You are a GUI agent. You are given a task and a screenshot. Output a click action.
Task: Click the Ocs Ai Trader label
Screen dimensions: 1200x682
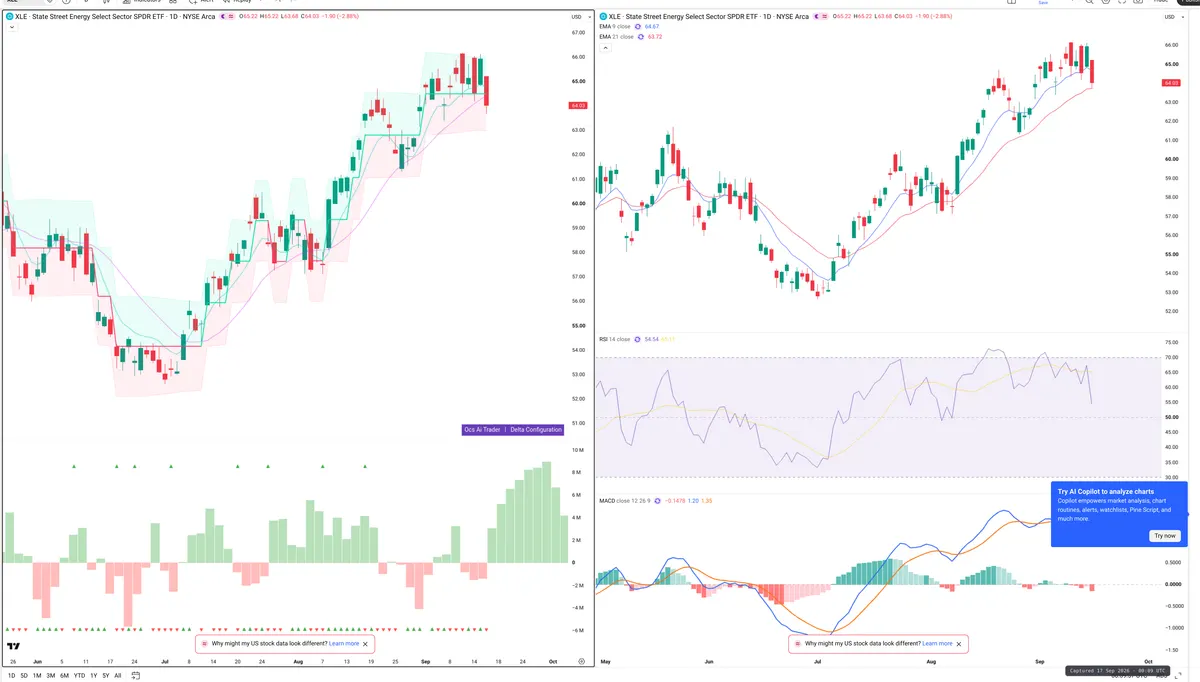point(481,430)
